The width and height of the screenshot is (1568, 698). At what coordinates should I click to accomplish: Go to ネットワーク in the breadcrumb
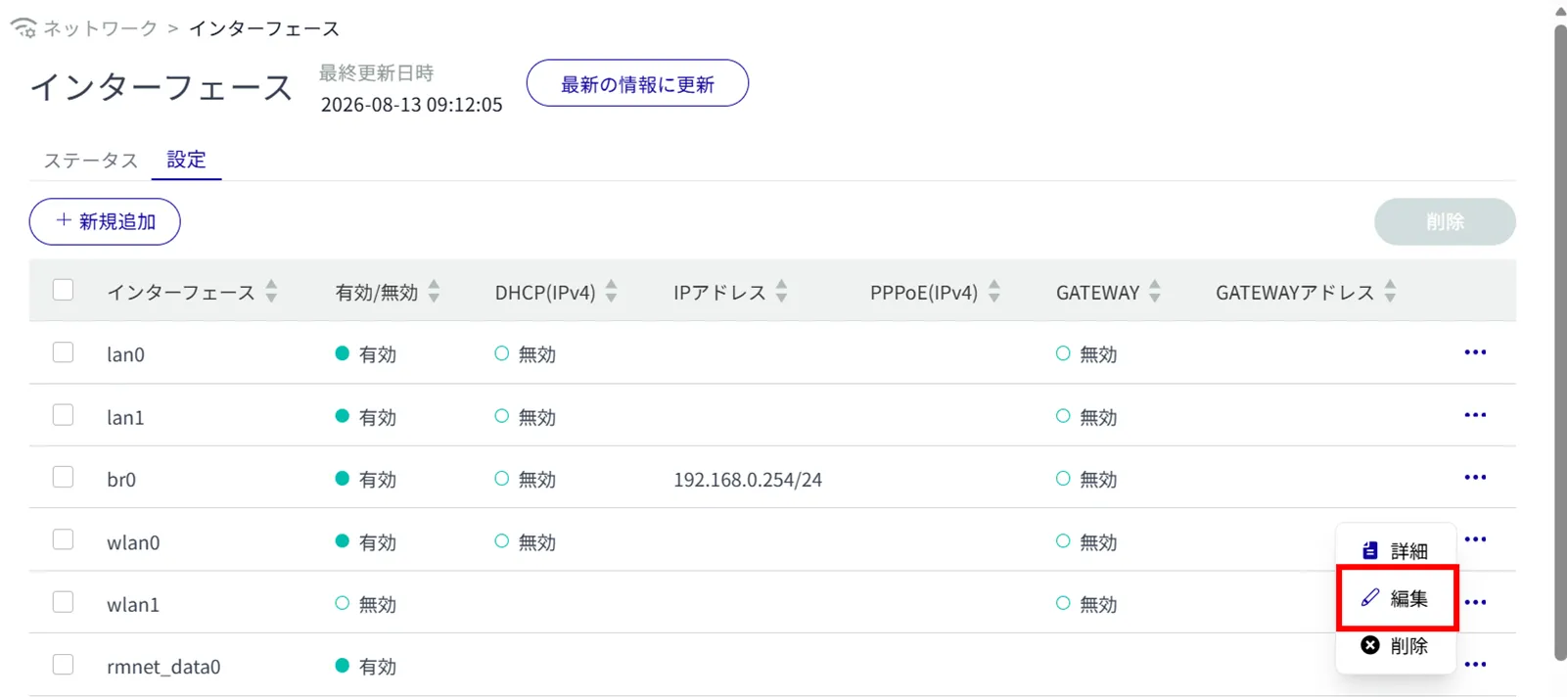(x=100, y=28)
